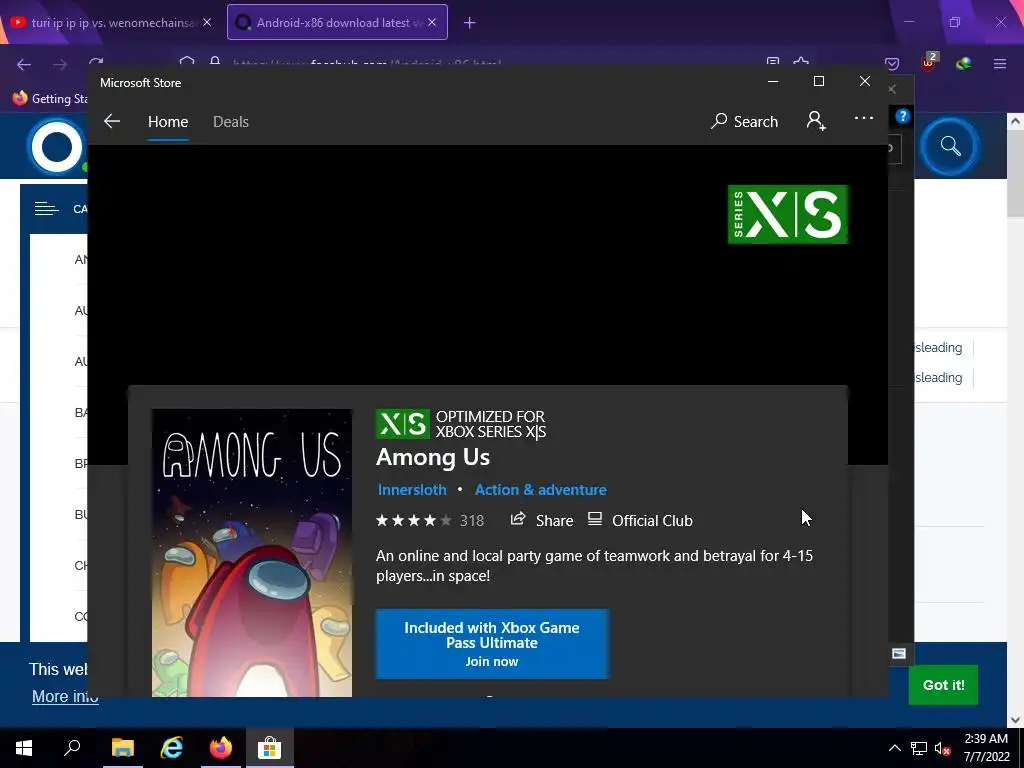Select the Android-x86 download browser tab
The image size is (1024, 768).
337,22
